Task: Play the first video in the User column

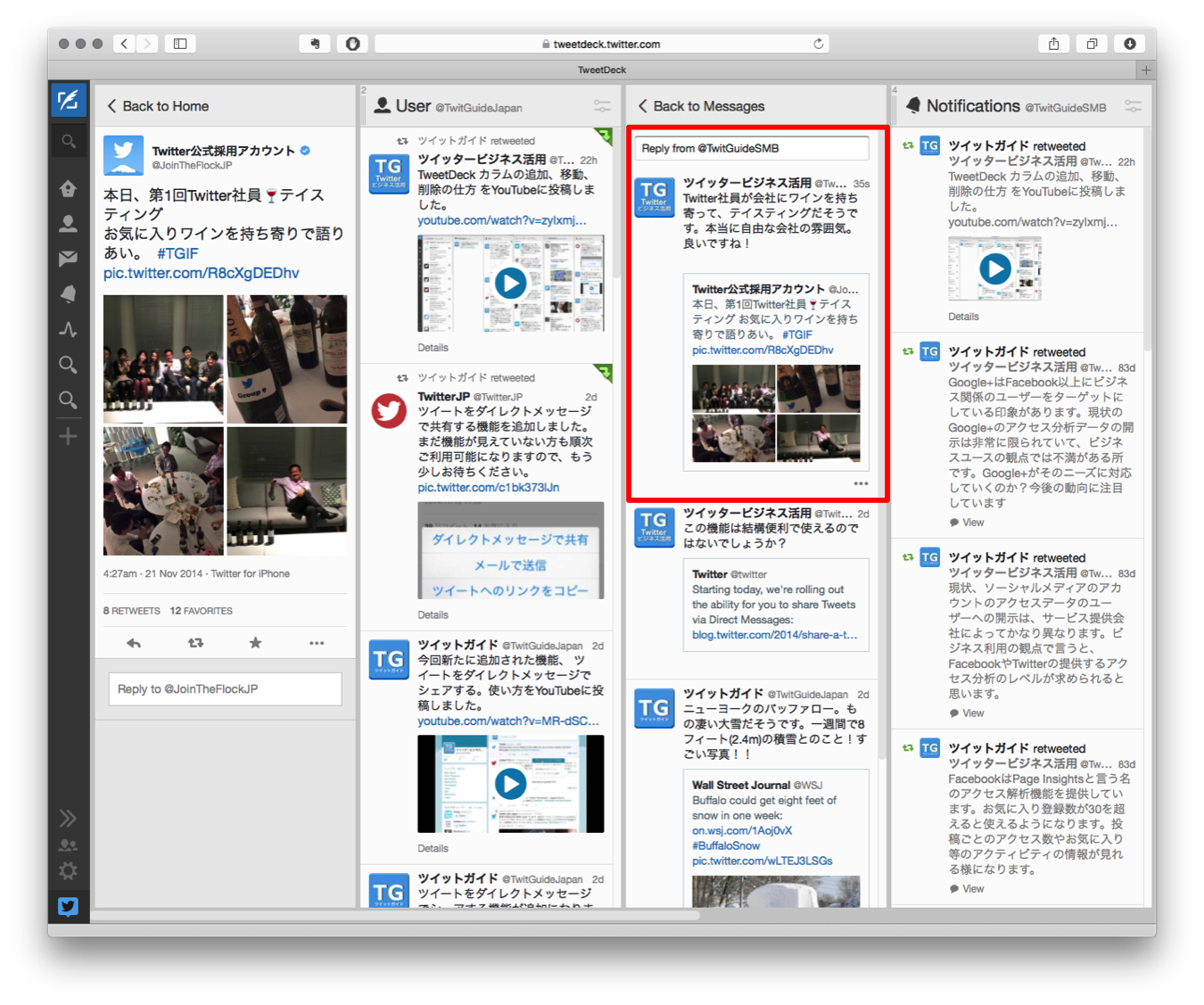Action: click(x=510, y=284)
